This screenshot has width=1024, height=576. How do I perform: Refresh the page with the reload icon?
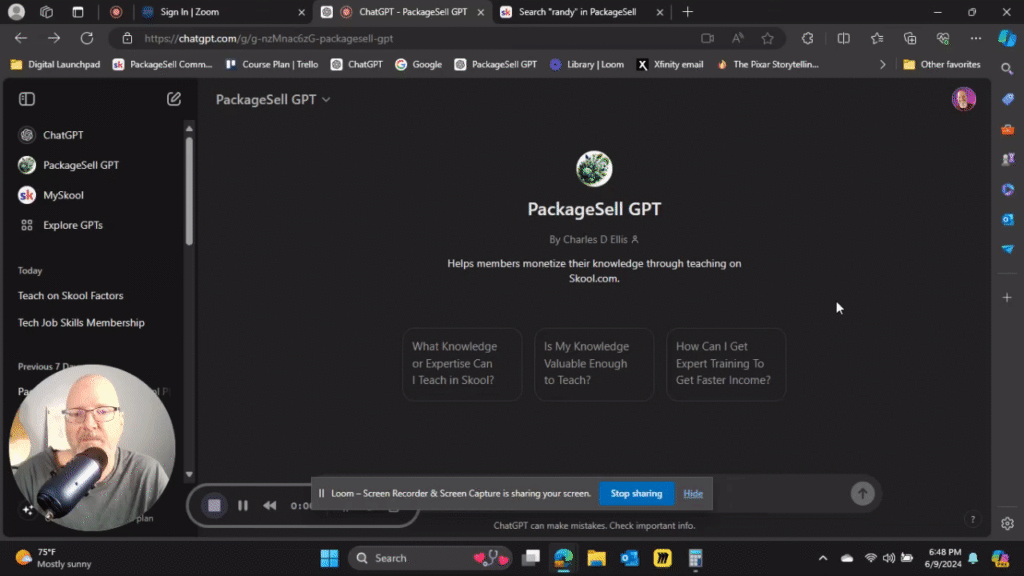pyautogui.click(x=87, y=37)
